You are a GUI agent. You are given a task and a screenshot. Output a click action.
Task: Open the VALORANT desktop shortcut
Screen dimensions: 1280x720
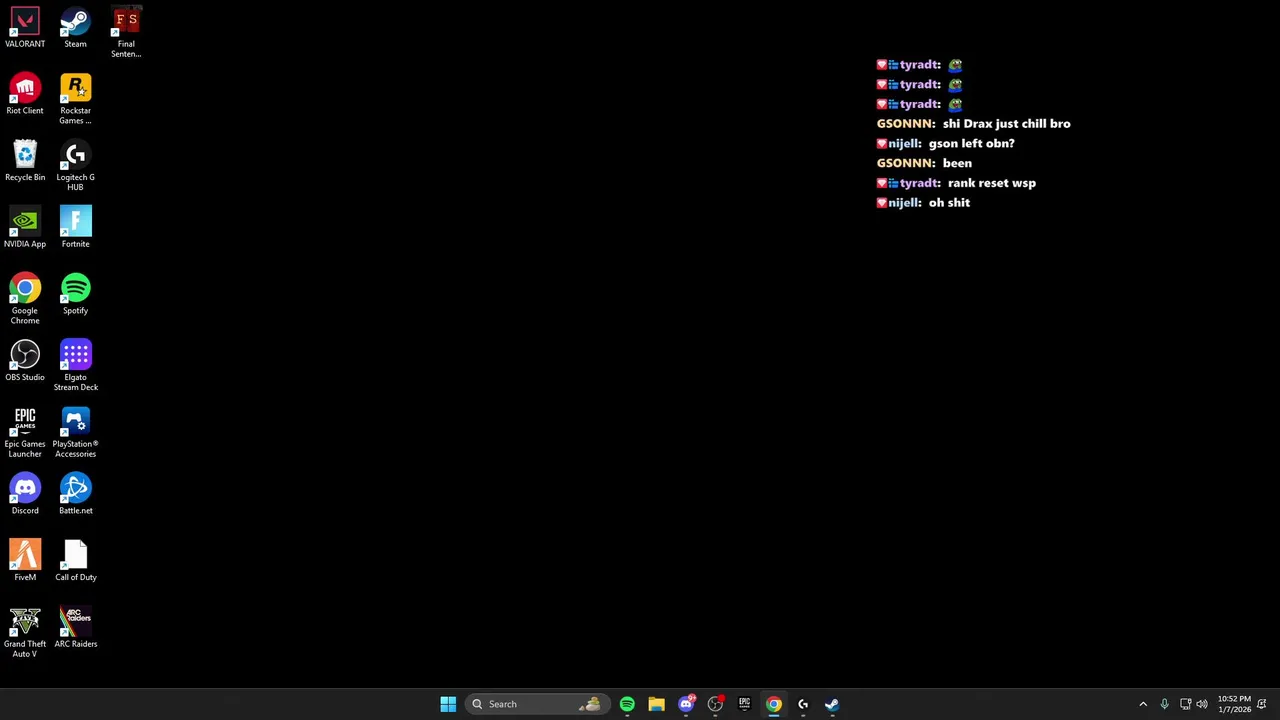25,28
